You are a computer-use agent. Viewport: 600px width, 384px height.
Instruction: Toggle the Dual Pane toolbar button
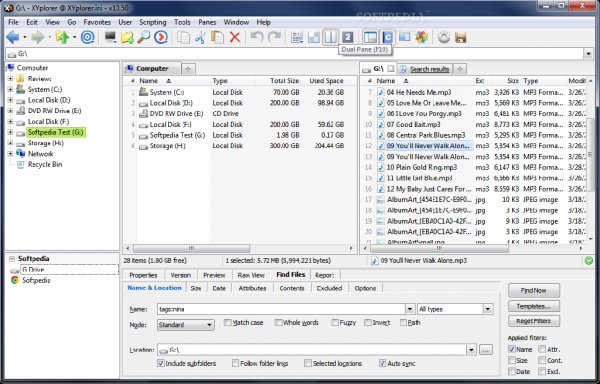point(330,37)
